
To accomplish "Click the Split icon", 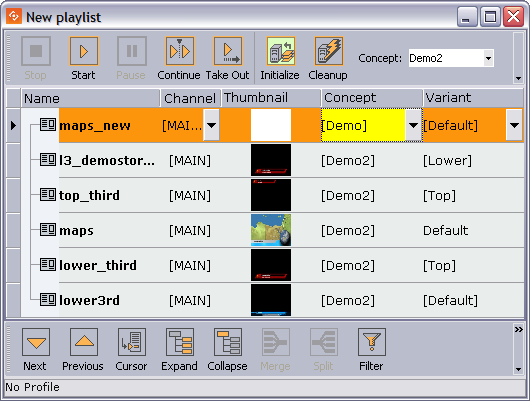I will [324, 342].
